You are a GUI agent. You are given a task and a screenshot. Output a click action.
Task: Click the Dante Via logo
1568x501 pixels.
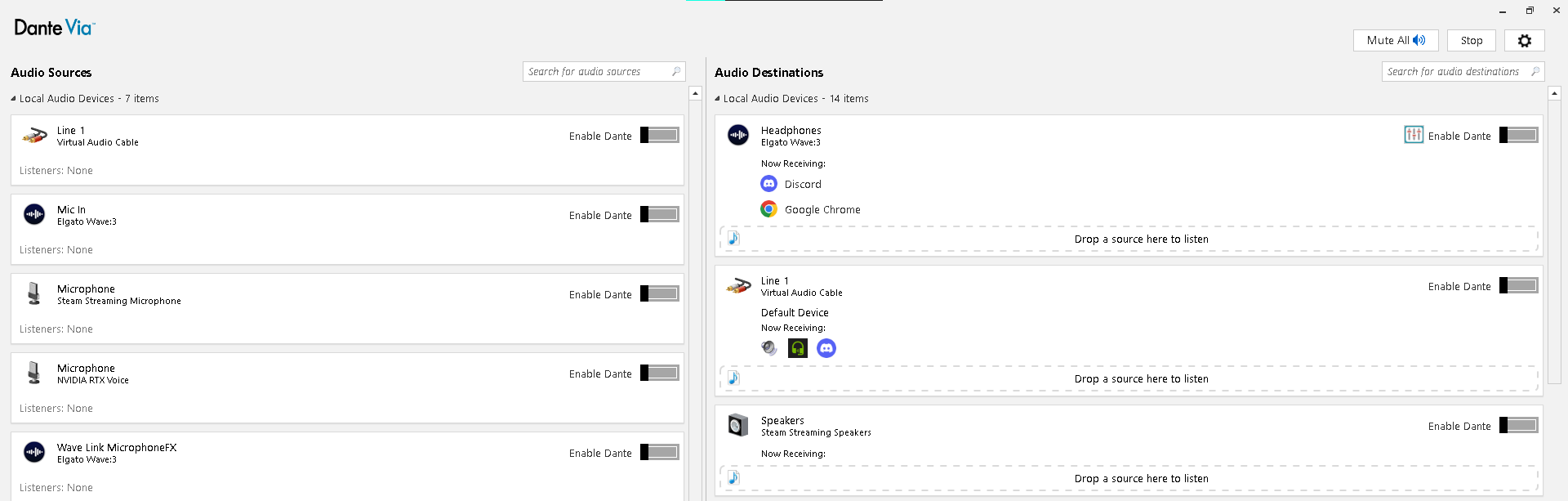(x=55, y=28)
